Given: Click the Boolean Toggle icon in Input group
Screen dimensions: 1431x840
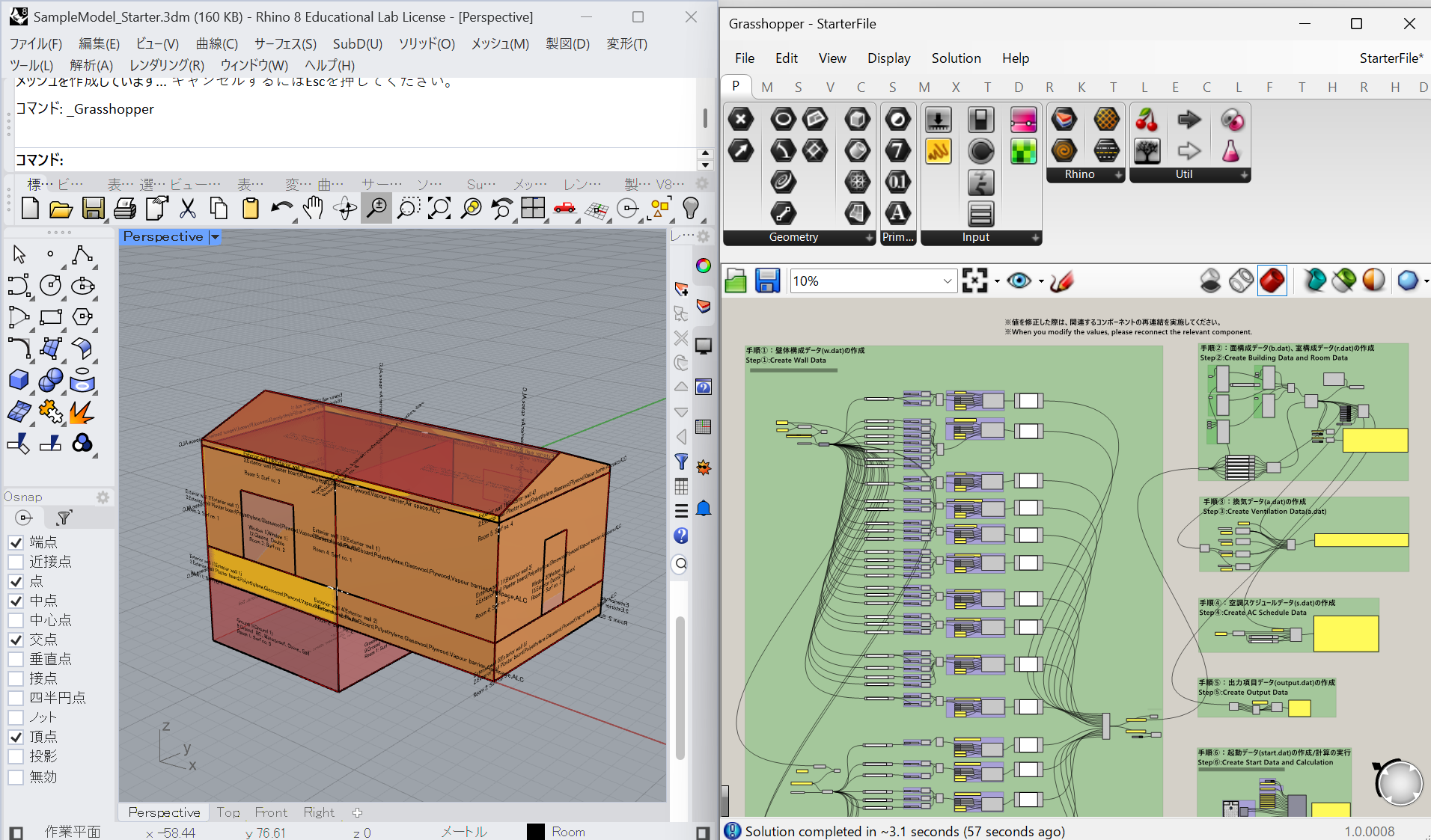Looking at the screenshot, I should [980, 120].
